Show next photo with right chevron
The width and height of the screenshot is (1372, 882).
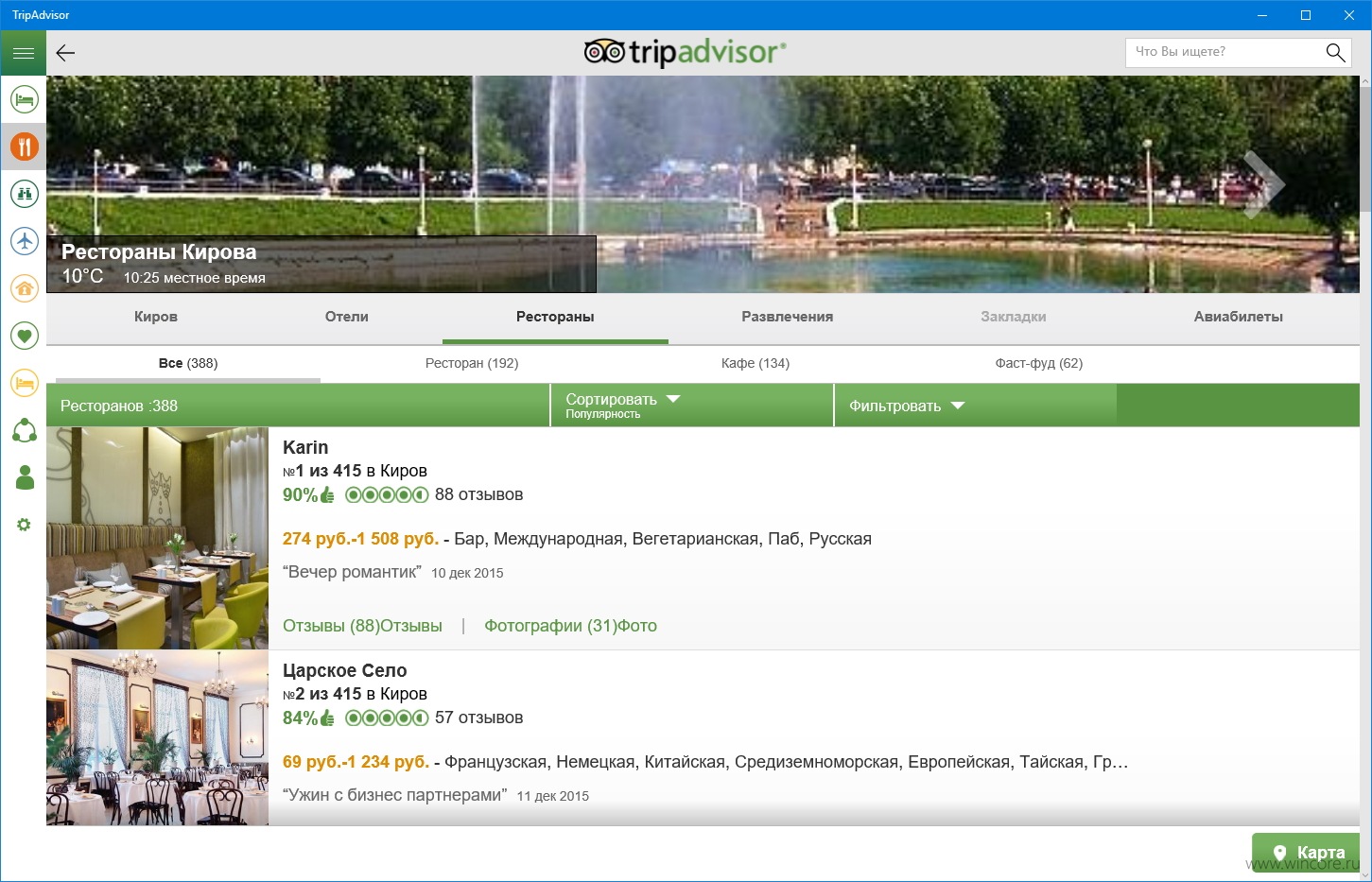1264,184
